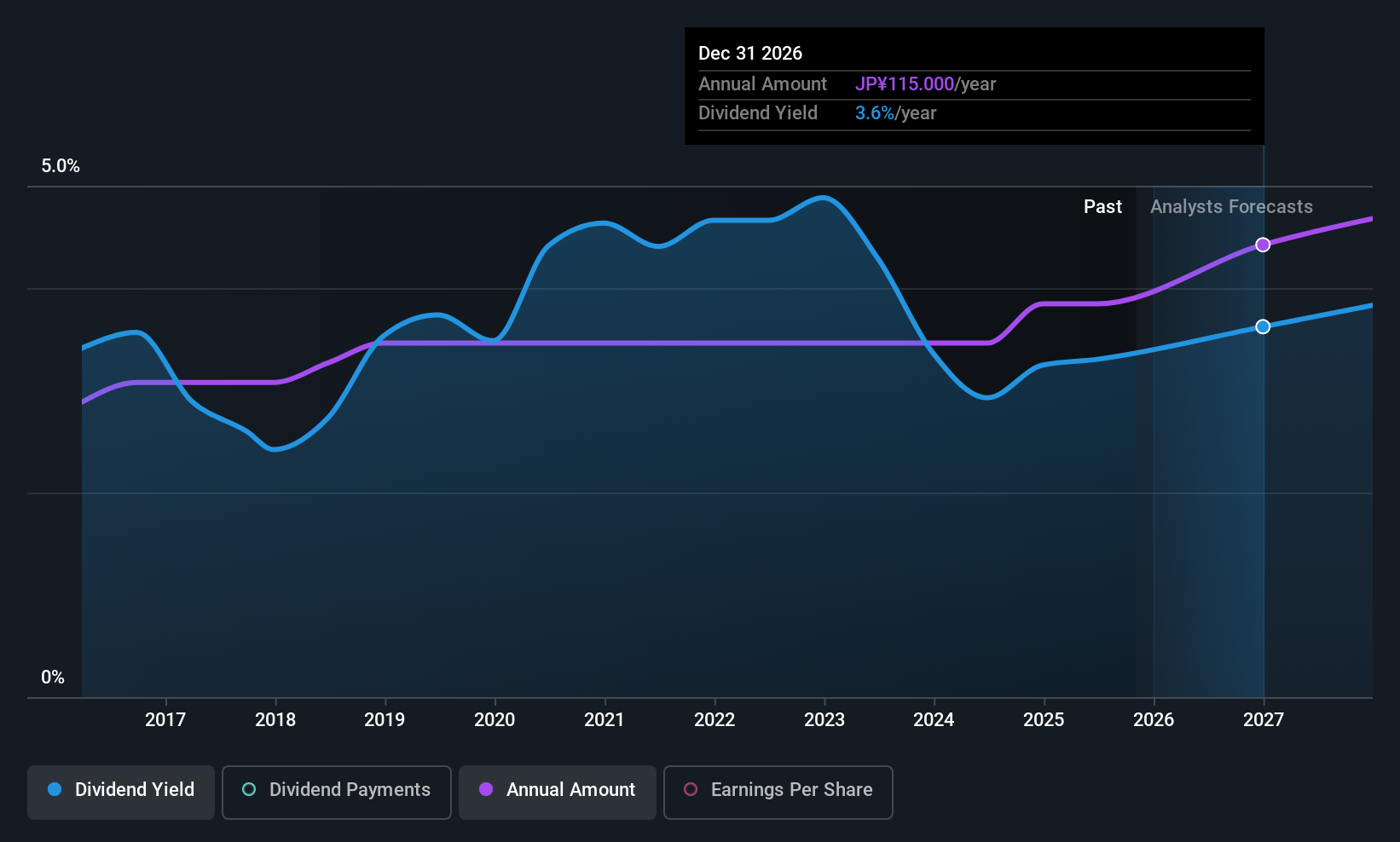Click the JP¥115.000 annual amount value
The width and height of the screenshot is (1400, 842).
point(905,84)
